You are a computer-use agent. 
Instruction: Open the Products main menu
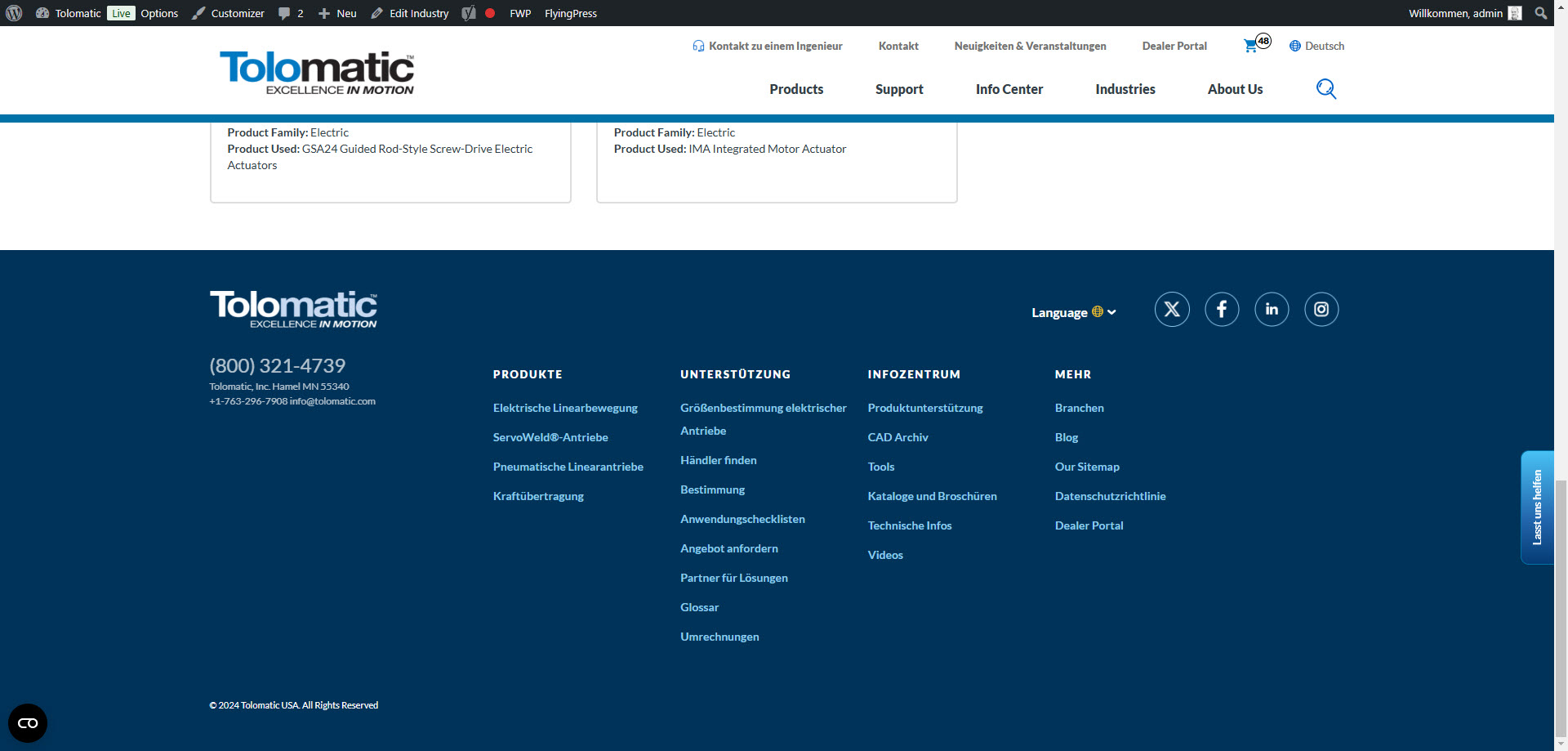tap(796, 89)
